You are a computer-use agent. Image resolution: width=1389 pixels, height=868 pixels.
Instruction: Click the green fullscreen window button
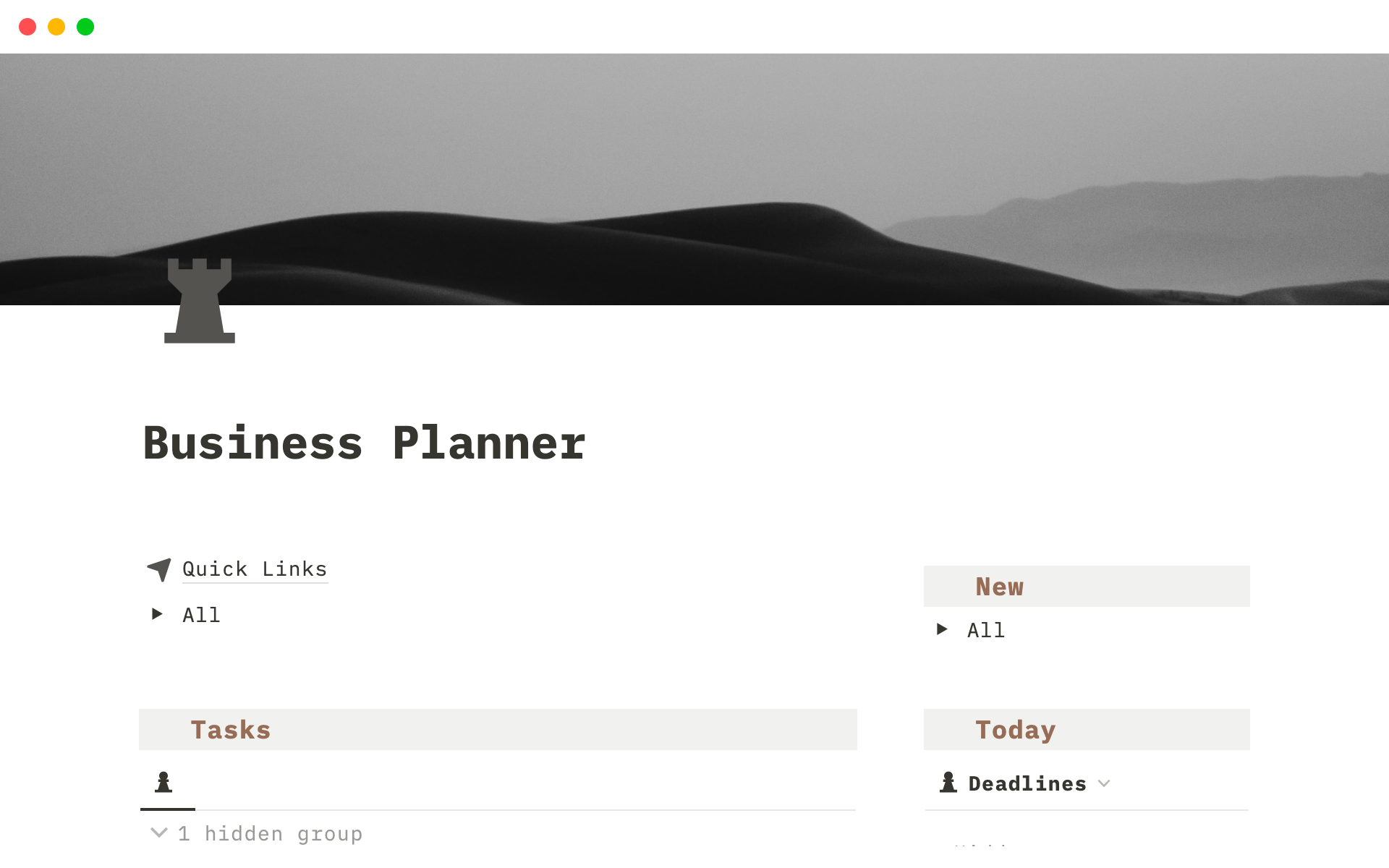85,27
